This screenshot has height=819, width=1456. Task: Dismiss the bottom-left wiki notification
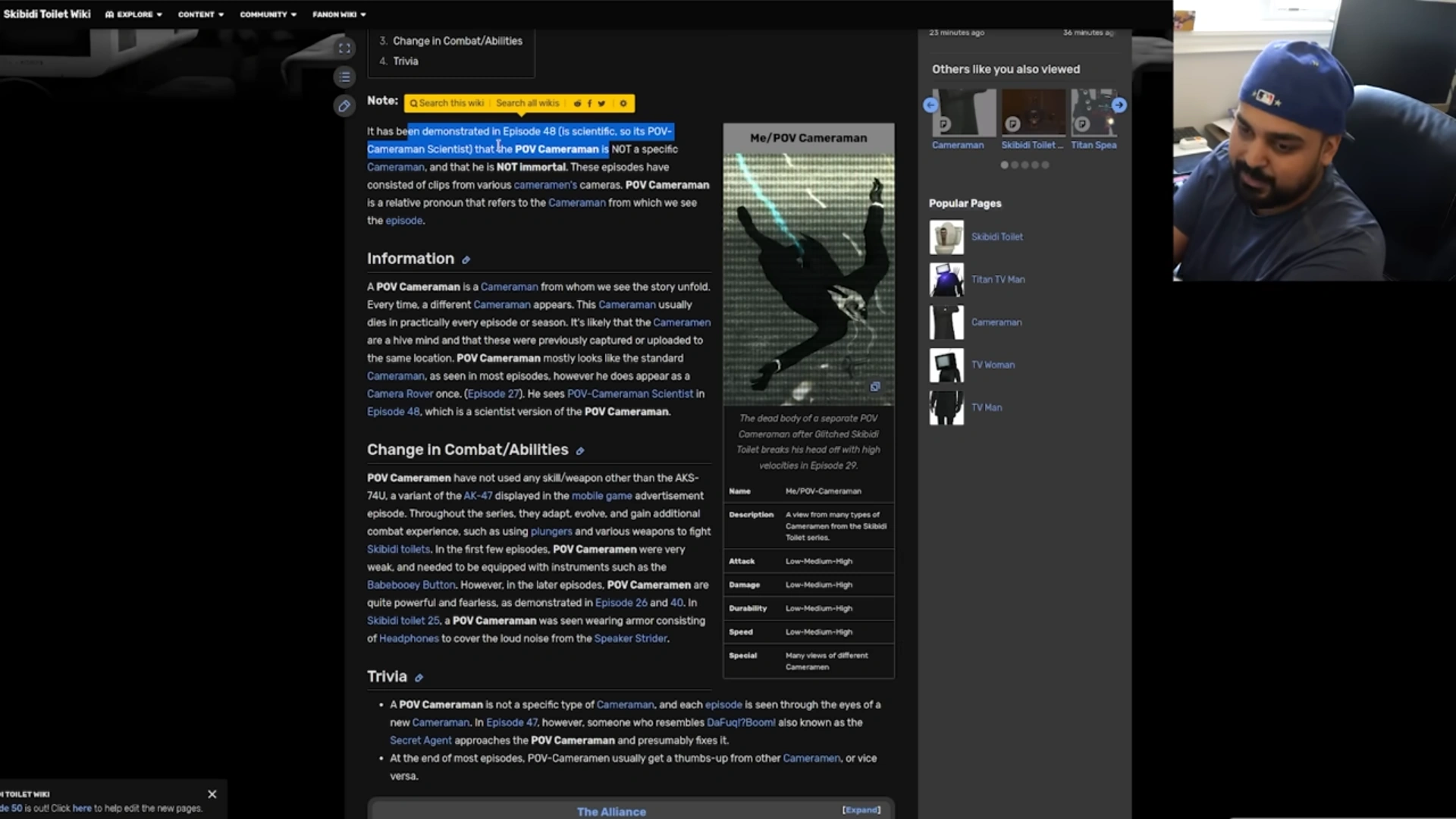pyautogui.click(x=212, y=794)
